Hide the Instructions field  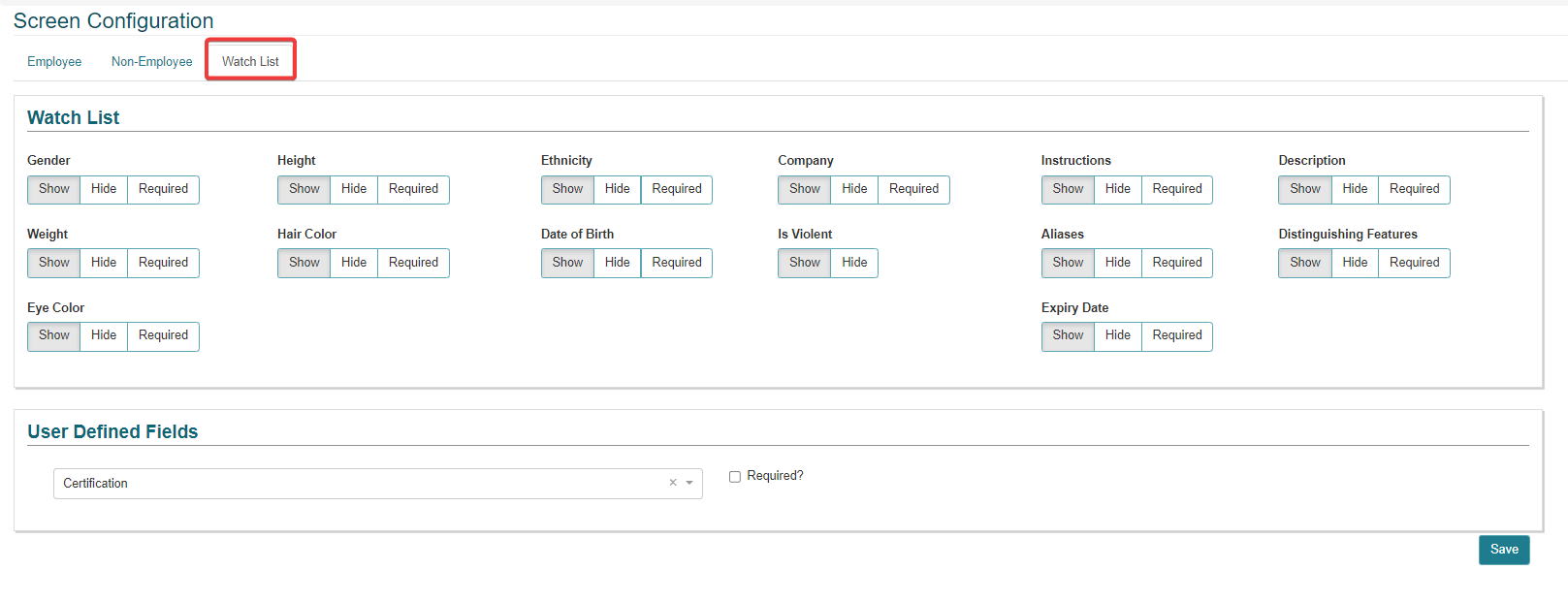tap(1117, 189)
